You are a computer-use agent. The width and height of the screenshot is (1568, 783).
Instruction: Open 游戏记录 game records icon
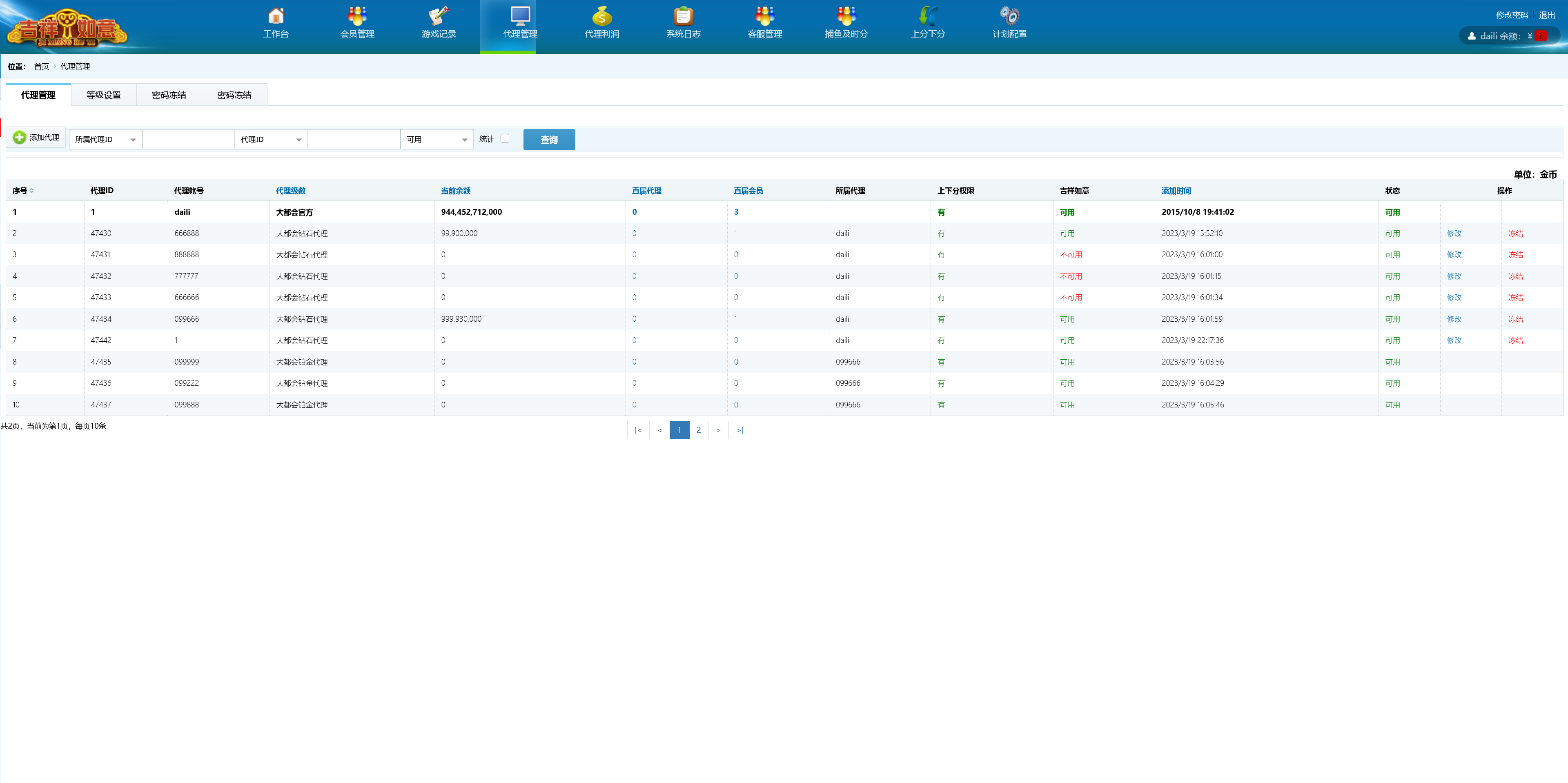click(x=438, y=16)
